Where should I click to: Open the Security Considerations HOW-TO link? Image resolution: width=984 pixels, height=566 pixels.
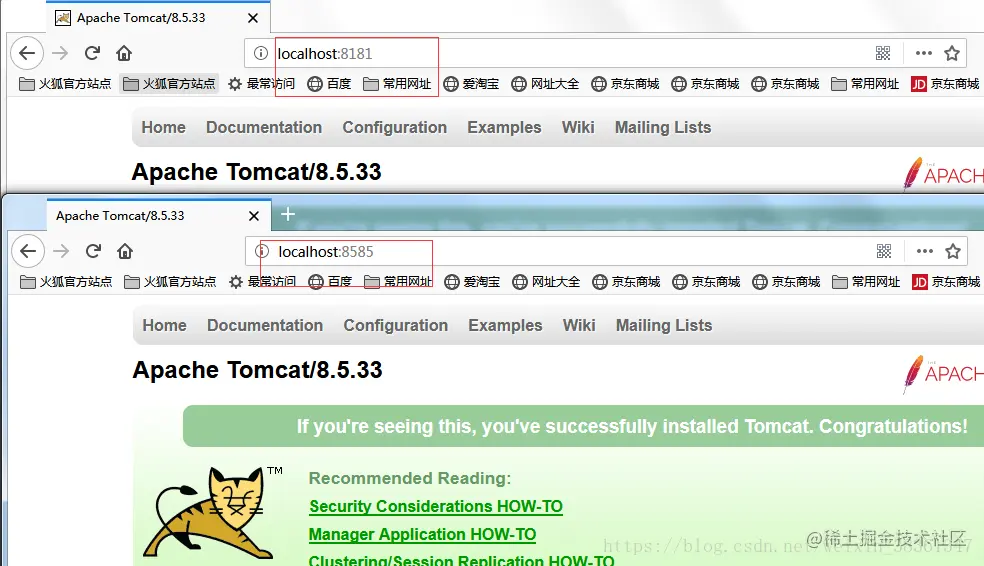point(436,506)
